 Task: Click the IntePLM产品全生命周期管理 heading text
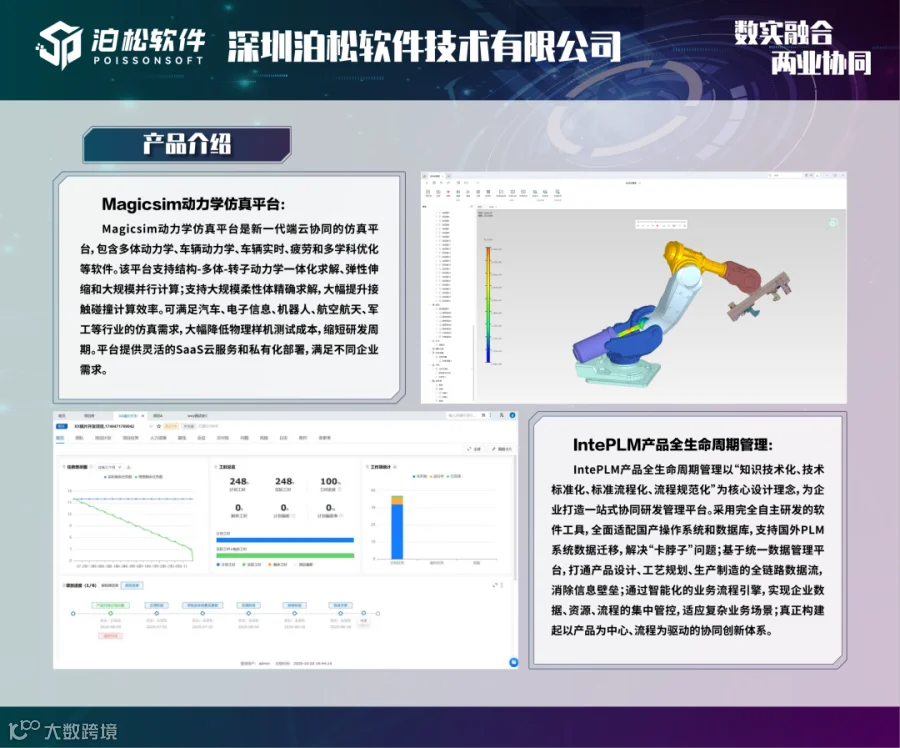click(672, 444)
